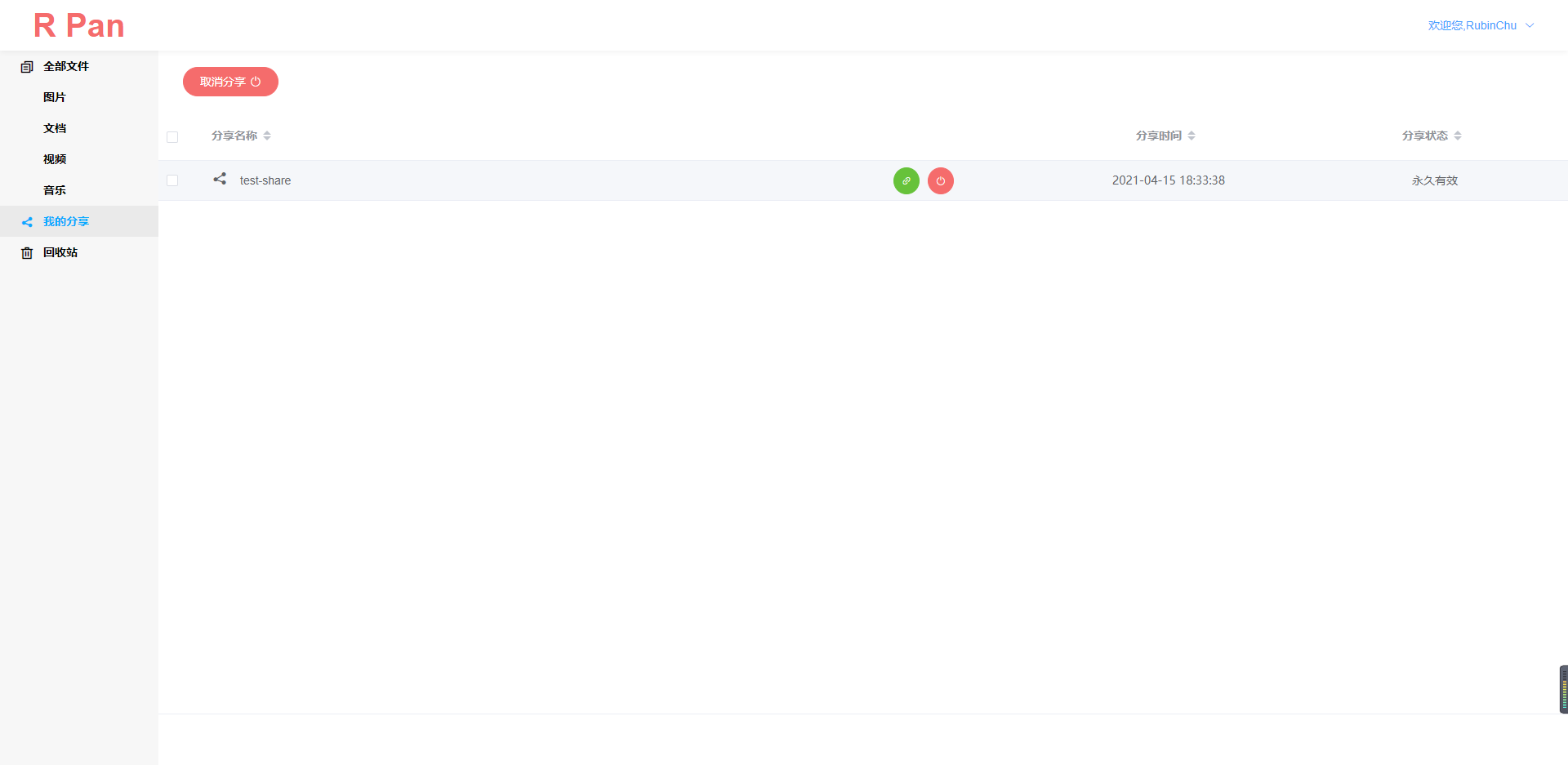
Task: Click the 取消分享 cancel share button
Action: point(230,82)
